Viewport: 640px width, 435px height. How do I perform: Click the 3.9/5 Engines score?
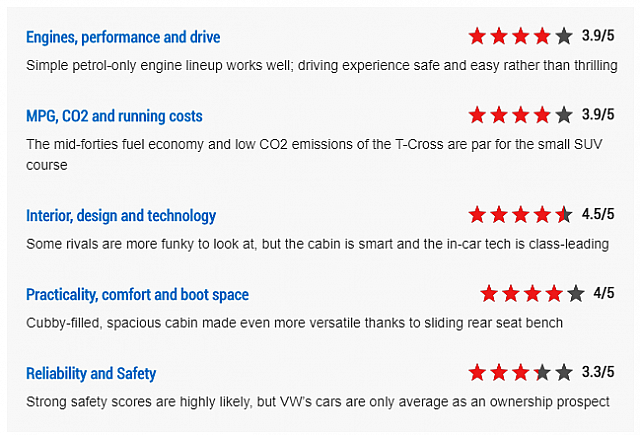tap(598, 37)
